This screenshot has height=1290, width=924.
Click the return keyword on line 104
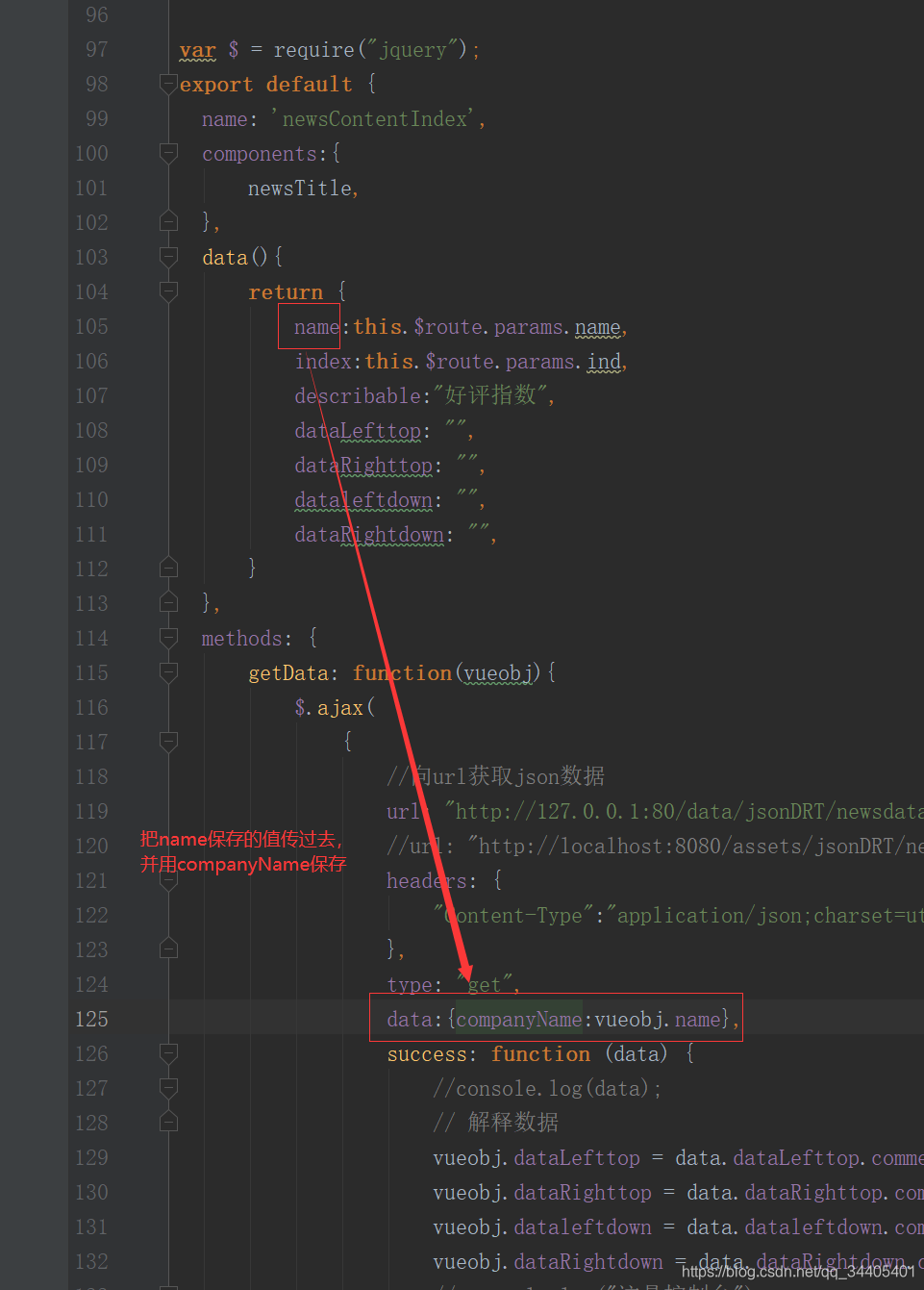click(x=286, y=292)
